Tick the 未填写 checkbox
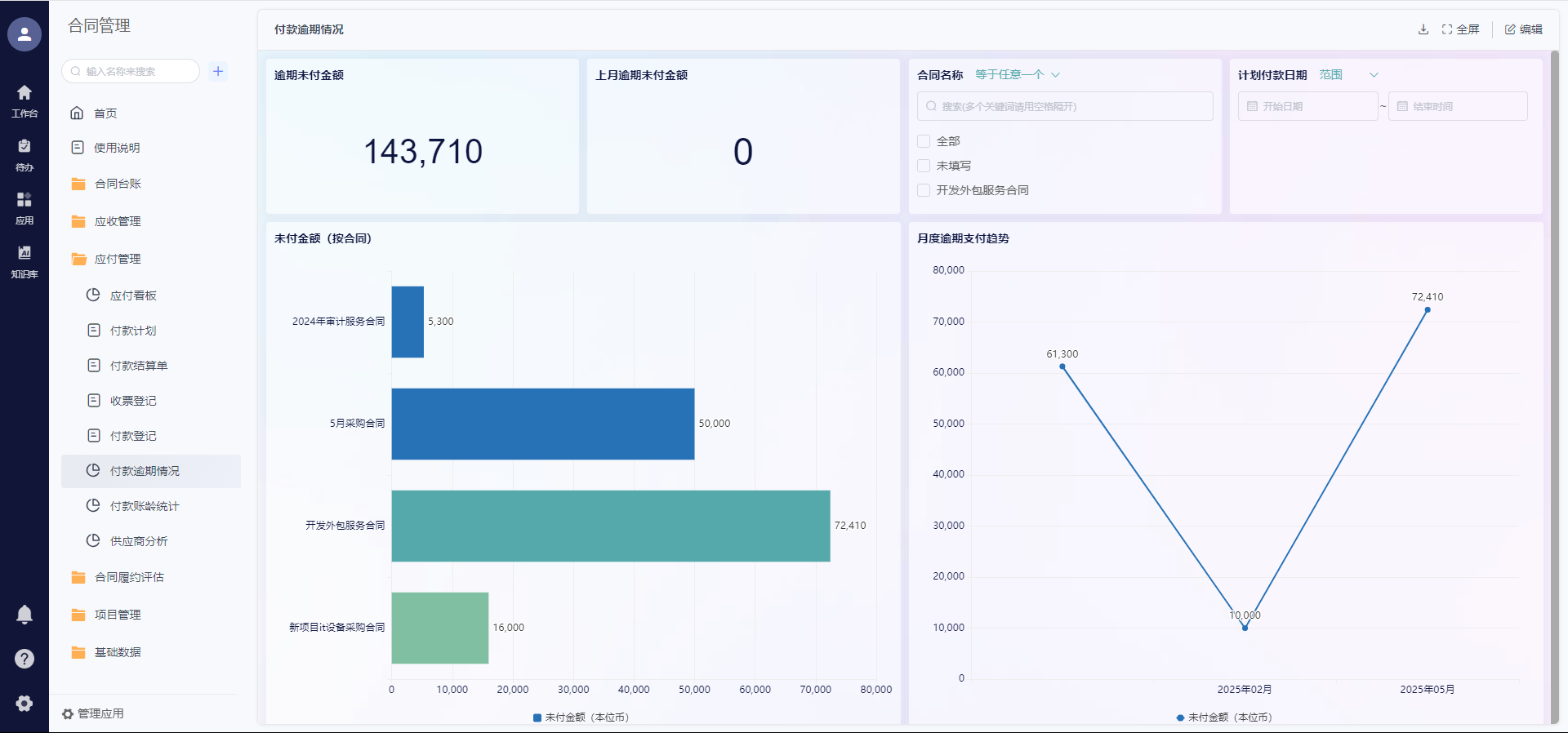This screenshot has width=1568, height=733. click(x=924, y=166)
